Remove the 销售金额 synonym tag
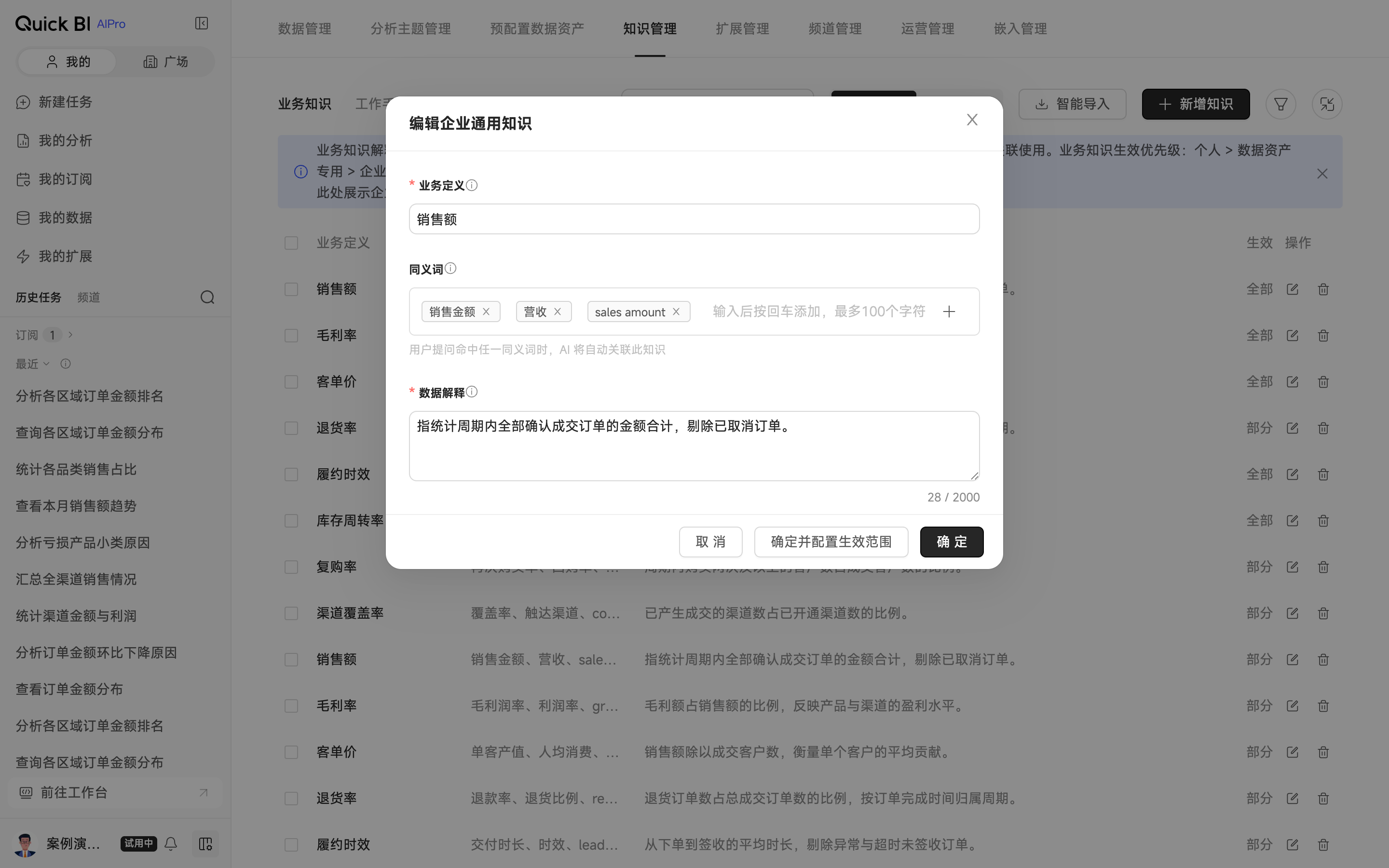Screen dimensions: 1389x868 click(x=486, y=311)
